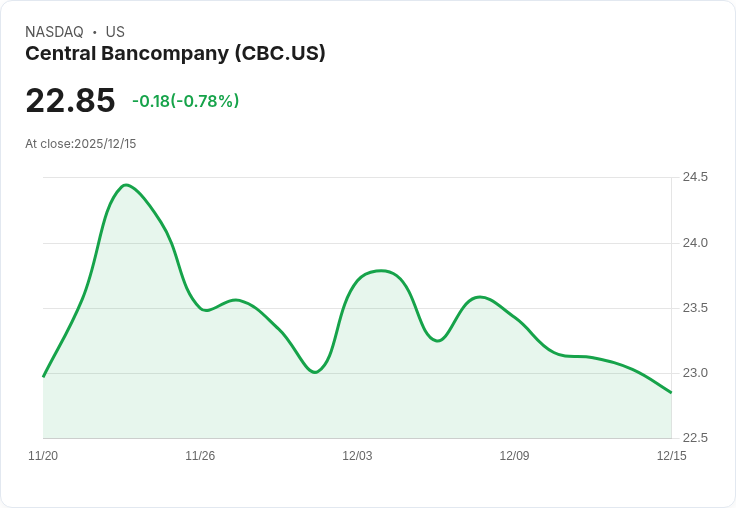Click the At close date text

[x=80, y=144]
